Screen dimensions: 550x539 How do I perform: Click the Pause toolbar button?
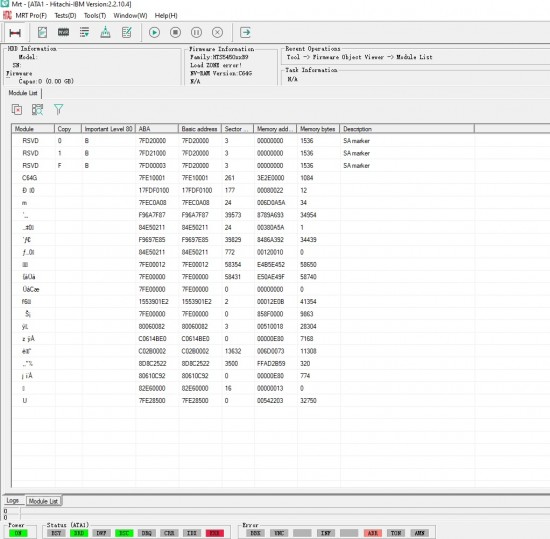coord(196,33)
